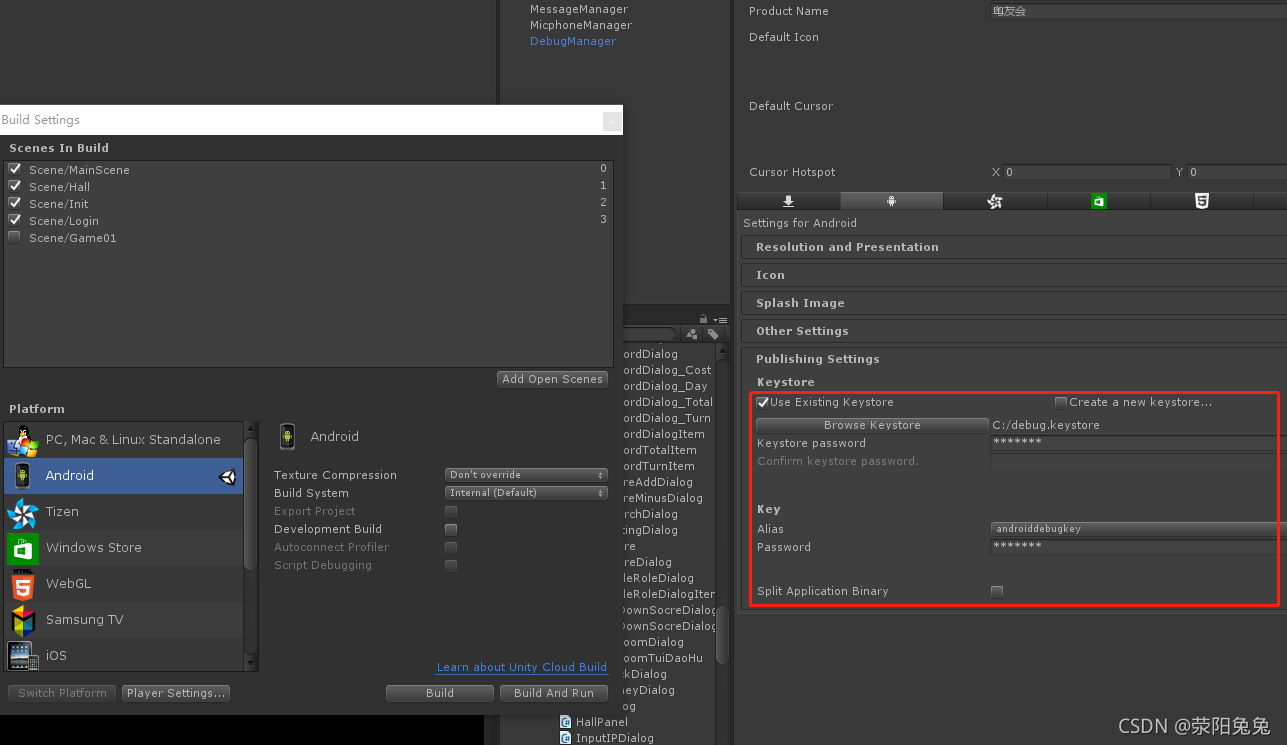Click the Android icon in build options header
Screen dimensions: 1287x745
coord(288,436)
